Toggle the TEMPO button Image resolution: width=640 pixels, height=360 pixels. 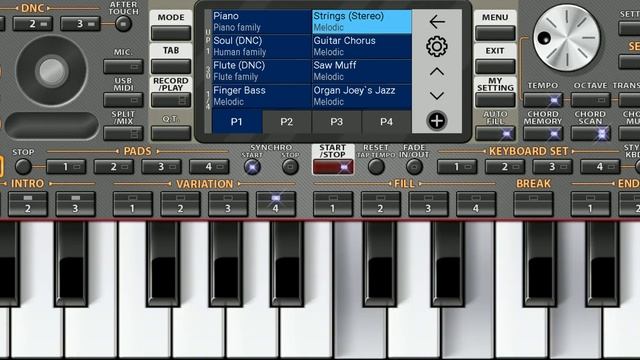(x=543, y=100)
